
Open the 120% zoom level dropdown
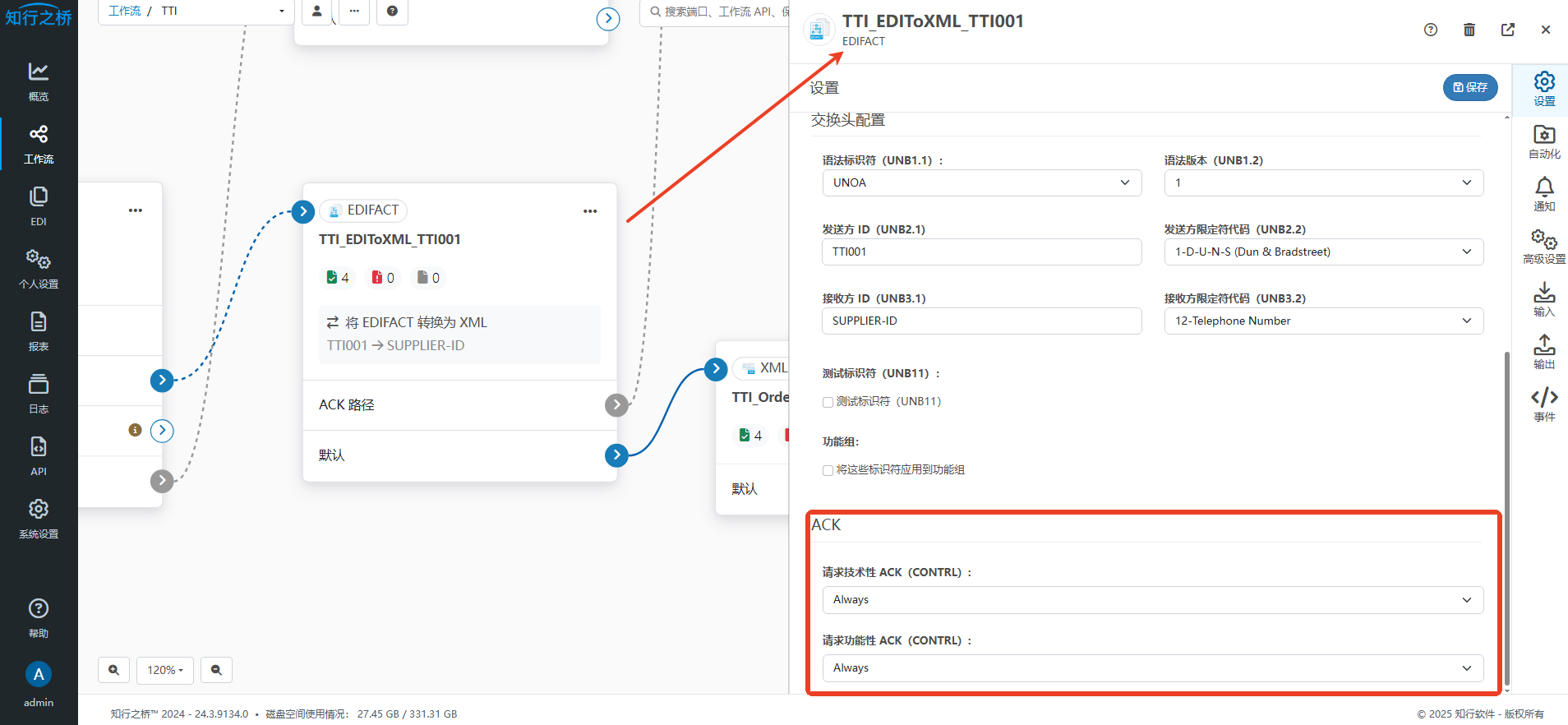165,670
